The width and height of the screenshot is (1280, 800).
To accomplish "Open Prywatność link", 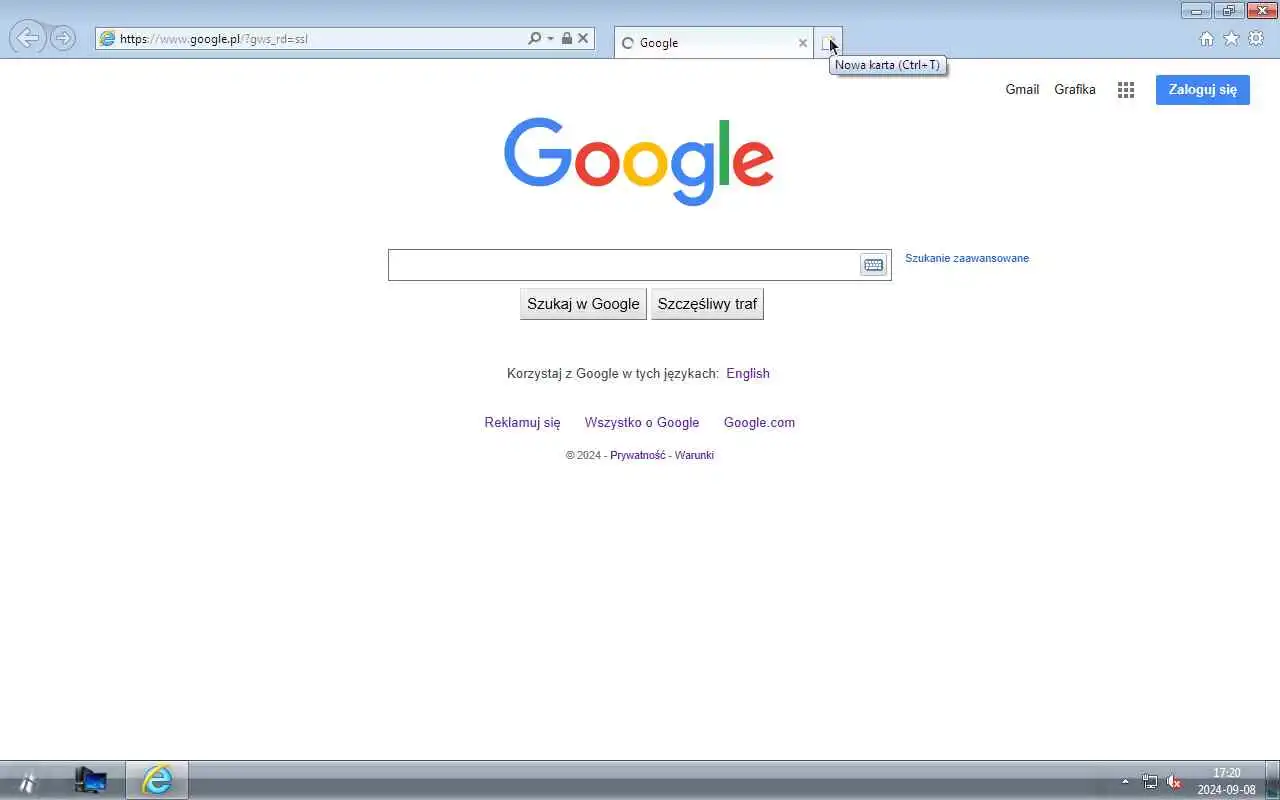I will coord(637,455).
